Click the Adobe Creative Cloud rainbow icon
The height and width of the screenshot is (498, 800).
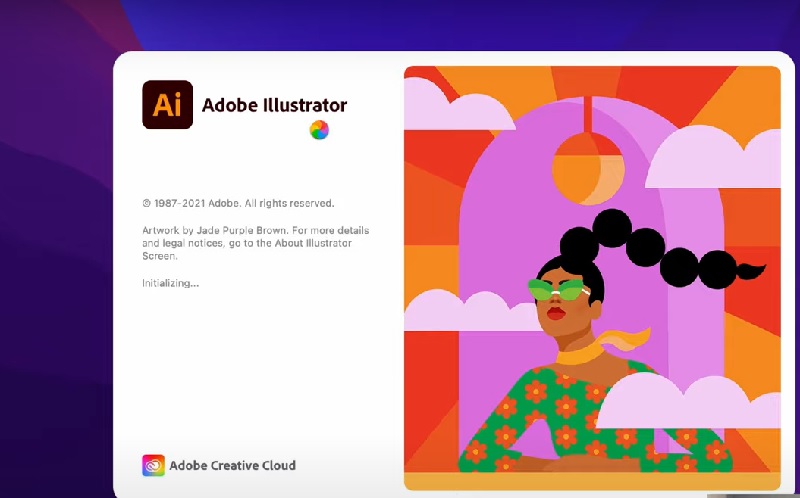pyautogui.click(x=153, y=465)
